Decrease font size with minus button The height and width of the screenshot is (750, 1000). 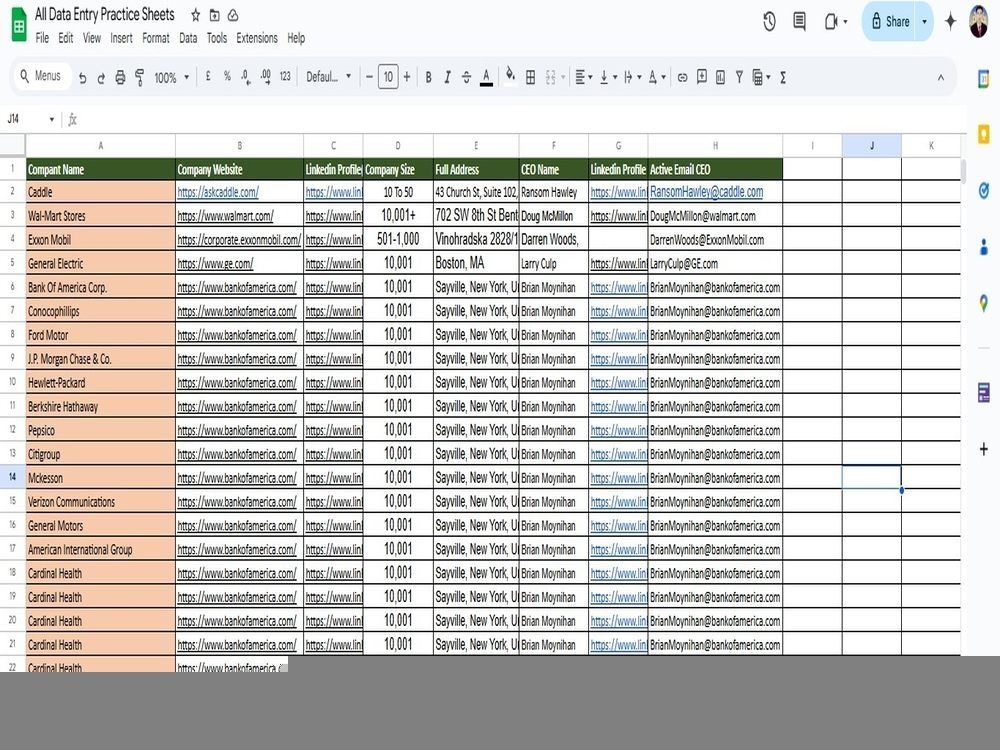coord(369,77)
